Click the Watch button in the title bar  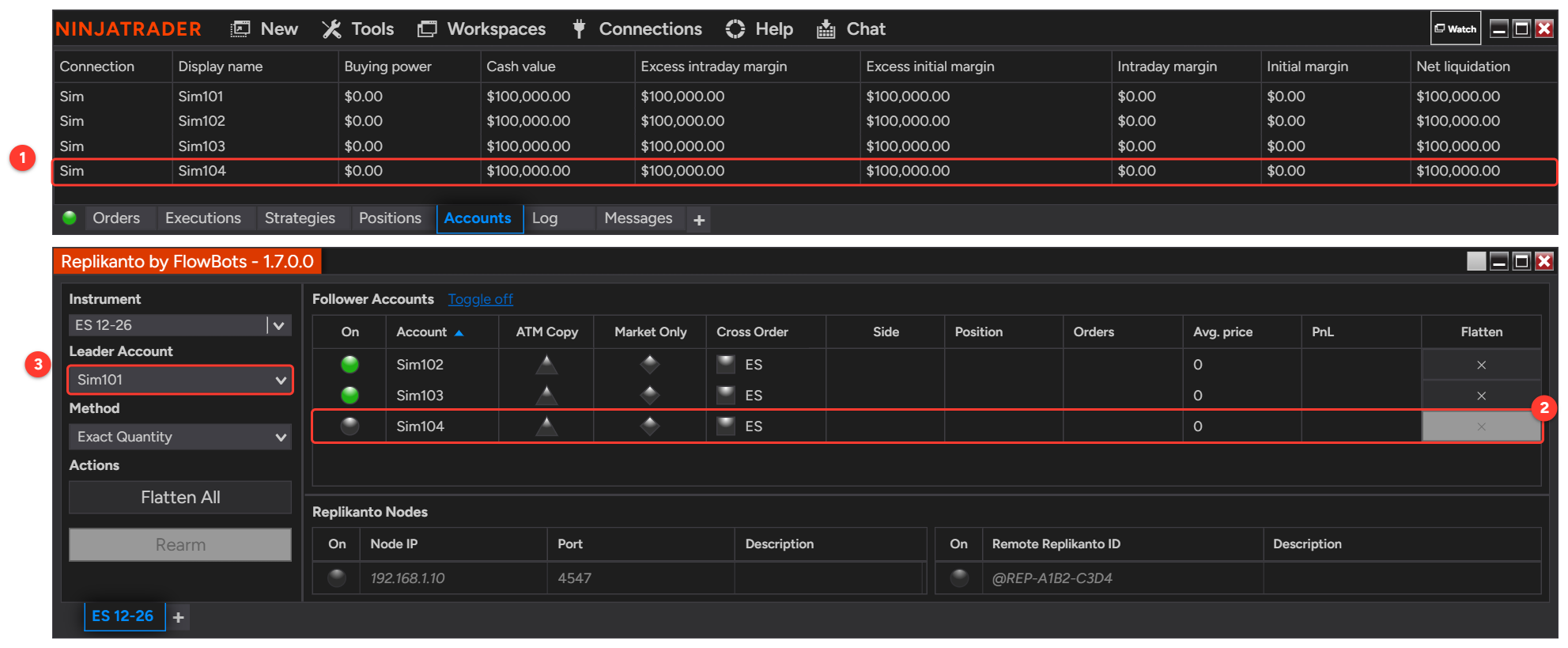(1456, 28)
